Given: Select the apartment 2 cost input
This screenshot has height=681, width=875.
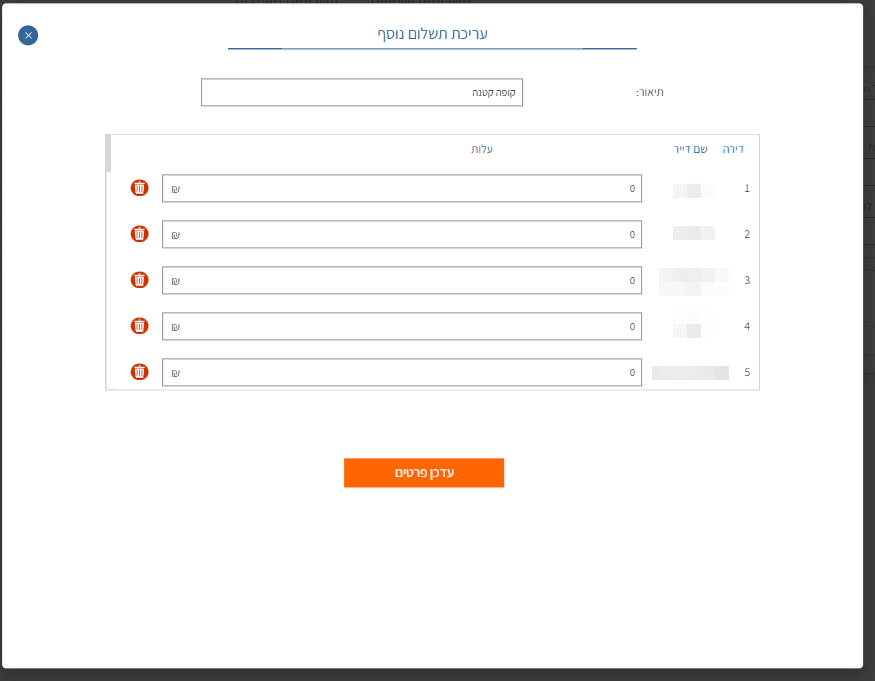Looking at the screenshot, I should (x=402, y=234).
